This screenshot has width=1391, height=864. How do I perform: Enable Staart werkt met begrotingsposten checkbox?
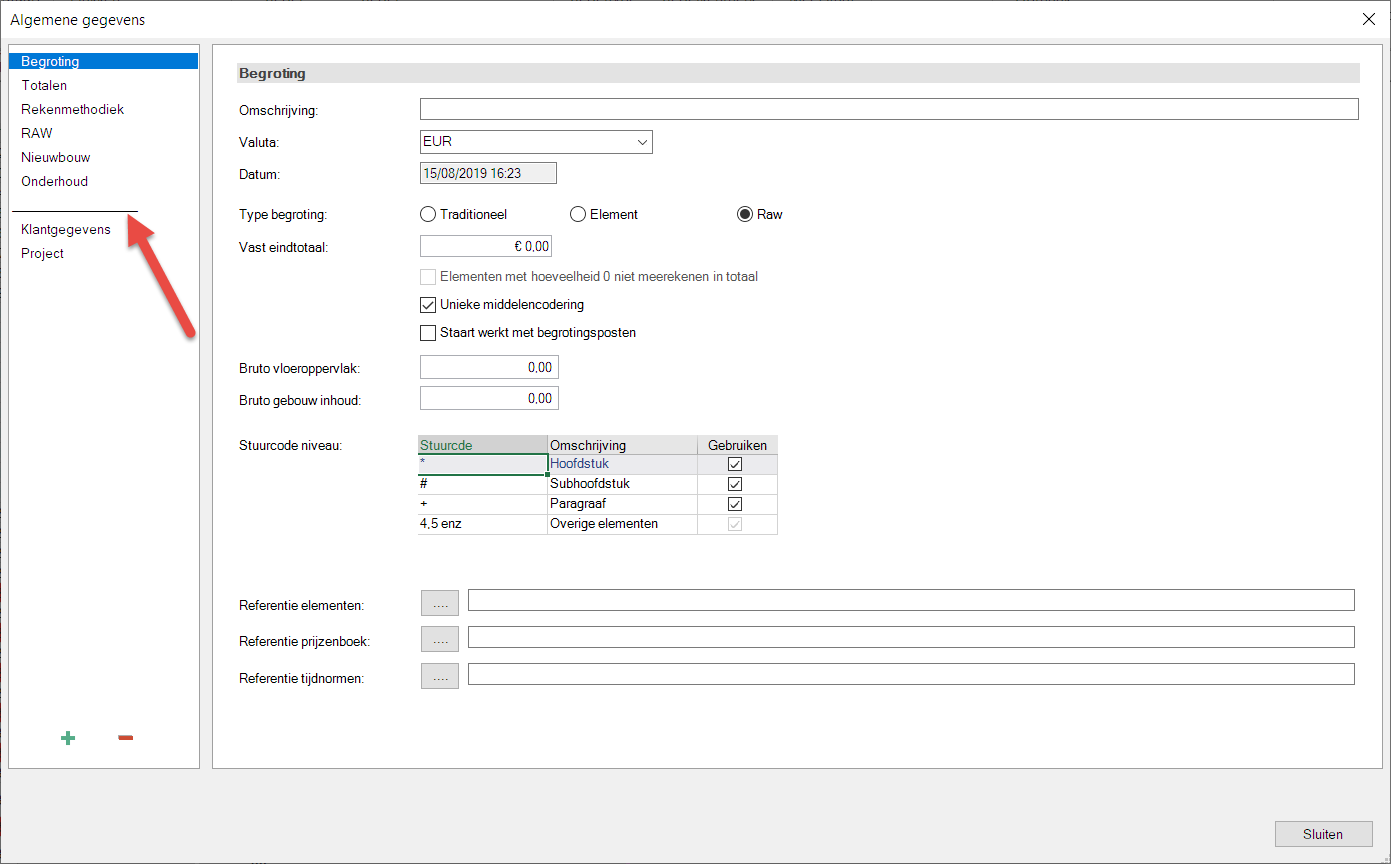(428, 332)
